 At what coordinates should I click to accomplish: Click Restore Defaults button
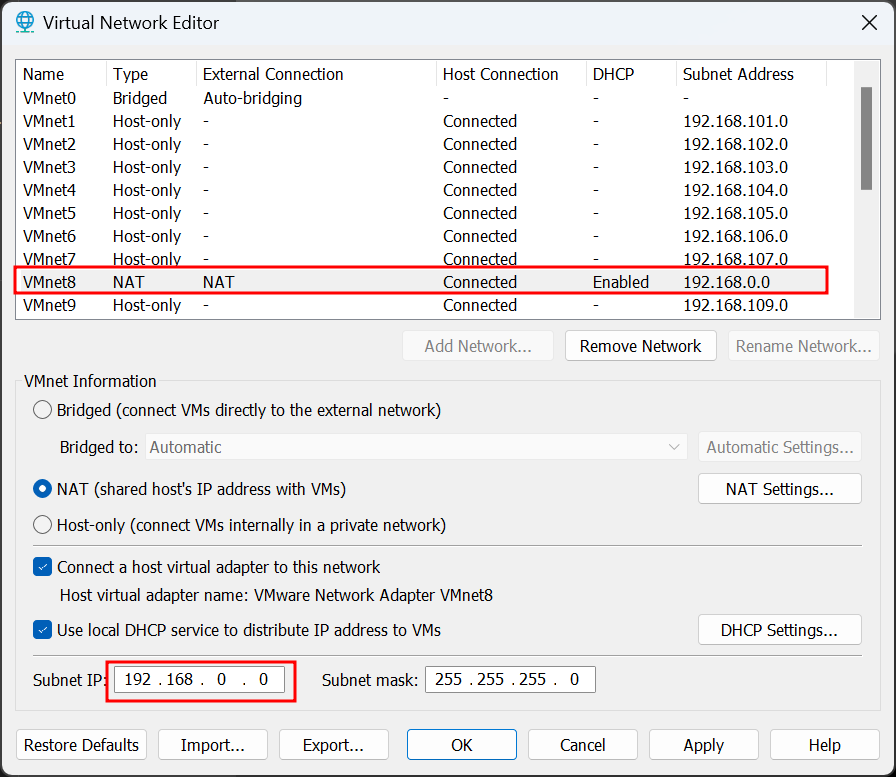click(x=81, y=745)
